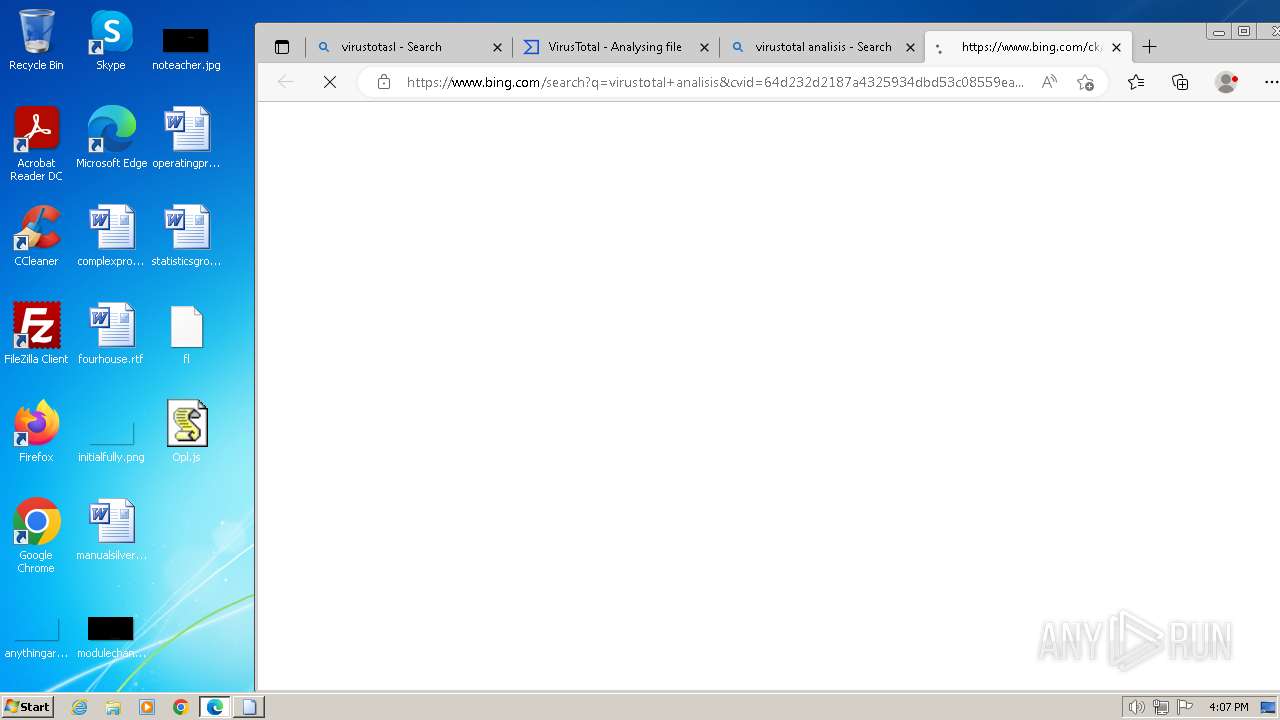Select the complexpro... Word document
Screen dimensions: 1280x720
point(111,236)
